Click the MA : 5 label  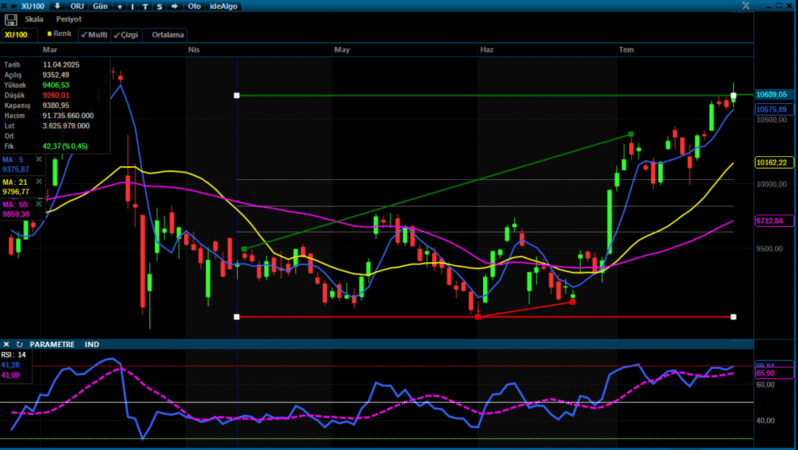pyautogui.click(x=13, y=160)
